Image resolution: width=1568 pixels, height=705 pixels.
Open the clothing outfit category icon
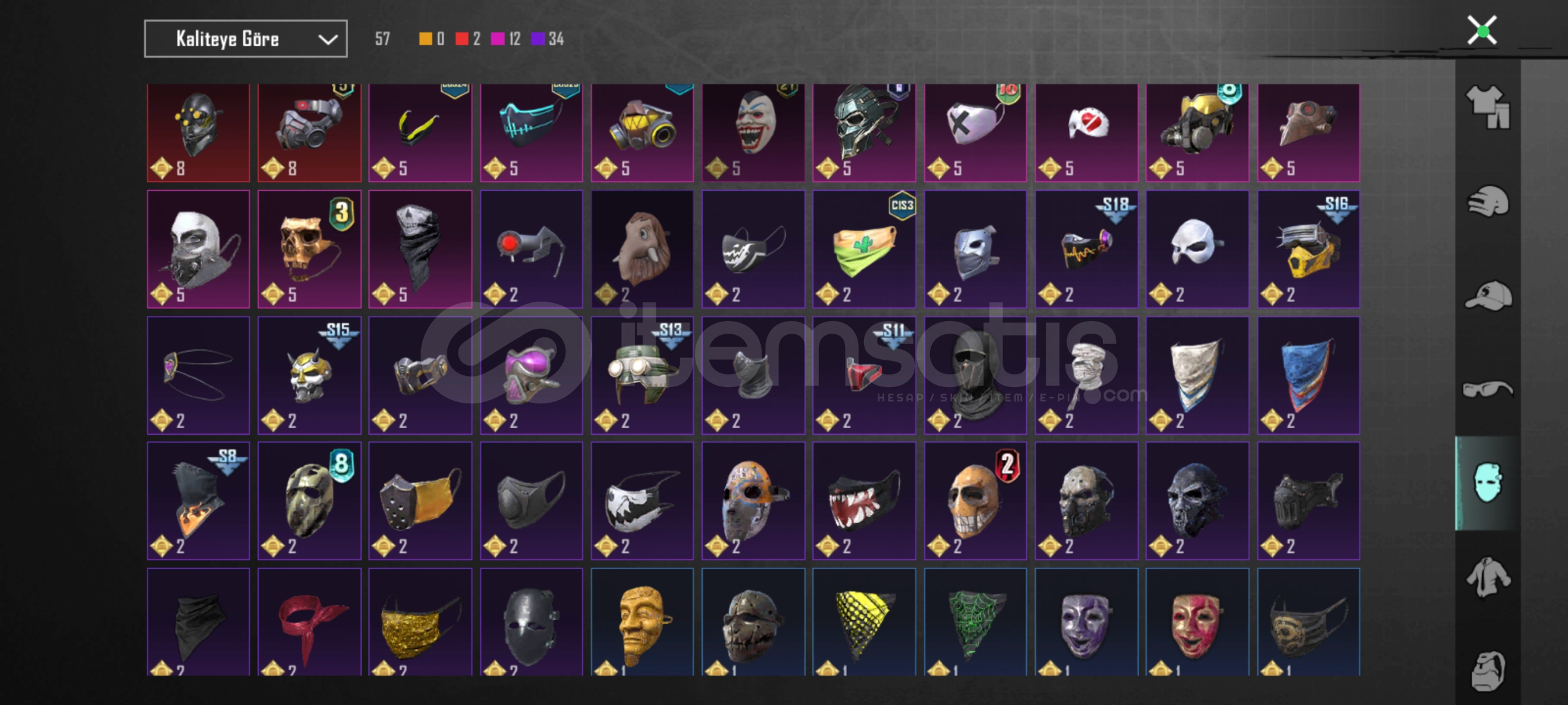[x=1488, y=108]
